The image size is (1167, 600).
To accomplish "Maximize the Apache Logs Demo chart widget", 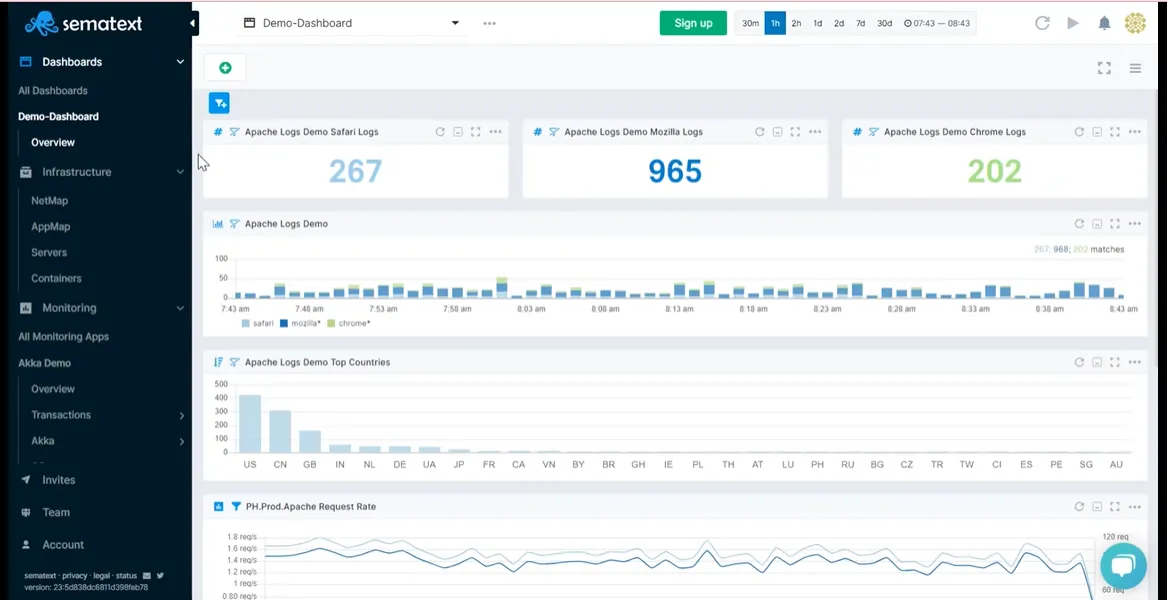I will pos(1114,223).
